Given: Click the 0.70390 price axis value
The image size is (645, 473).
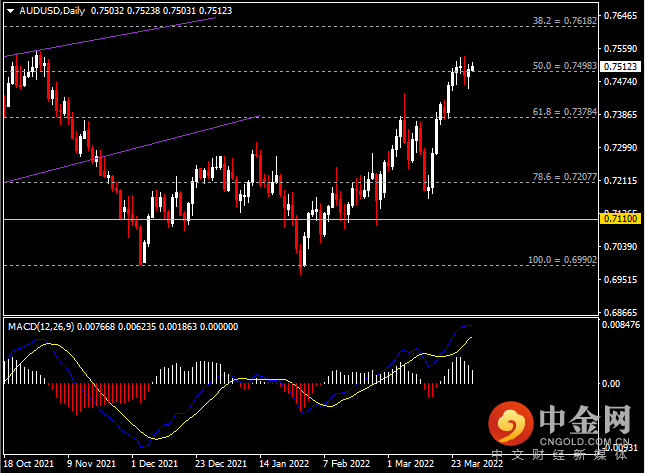Looking at the screenshot, I should [x=620, y=246].
